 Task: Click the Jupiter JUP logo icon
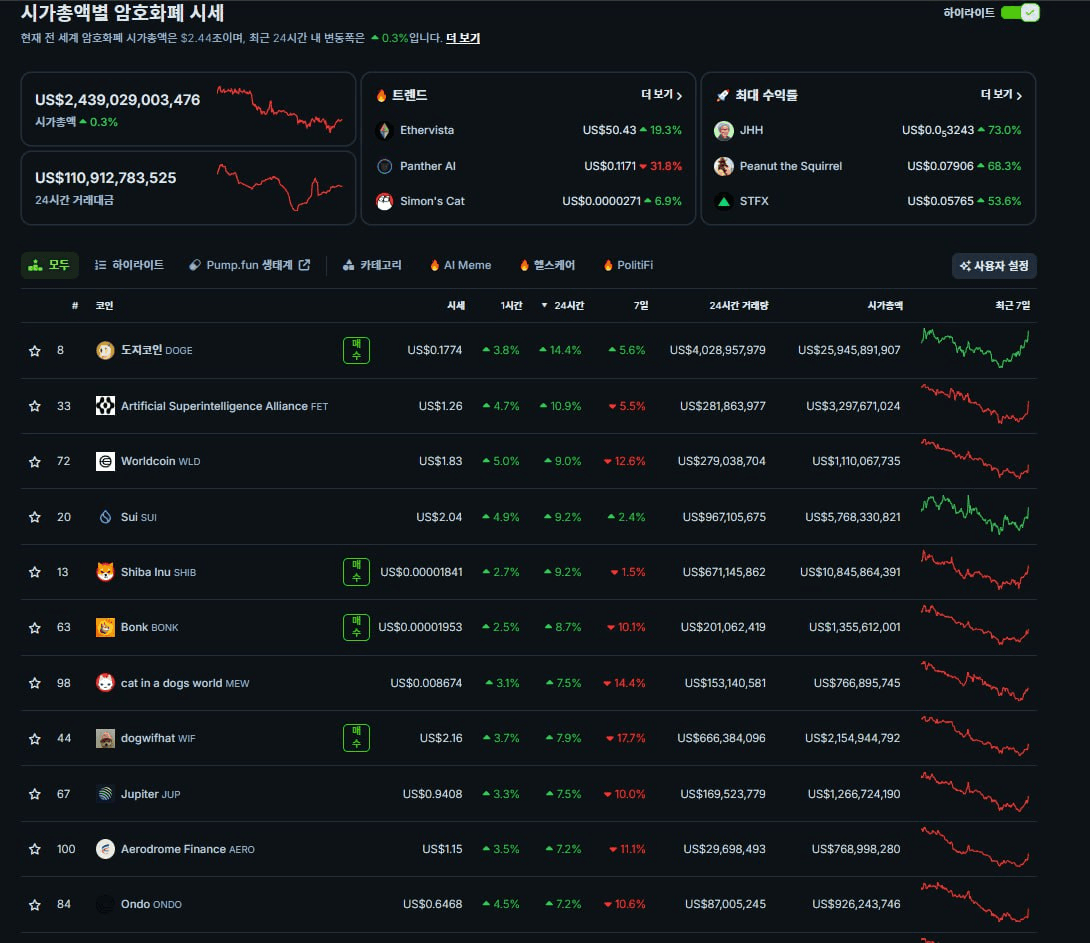[105, 794]
